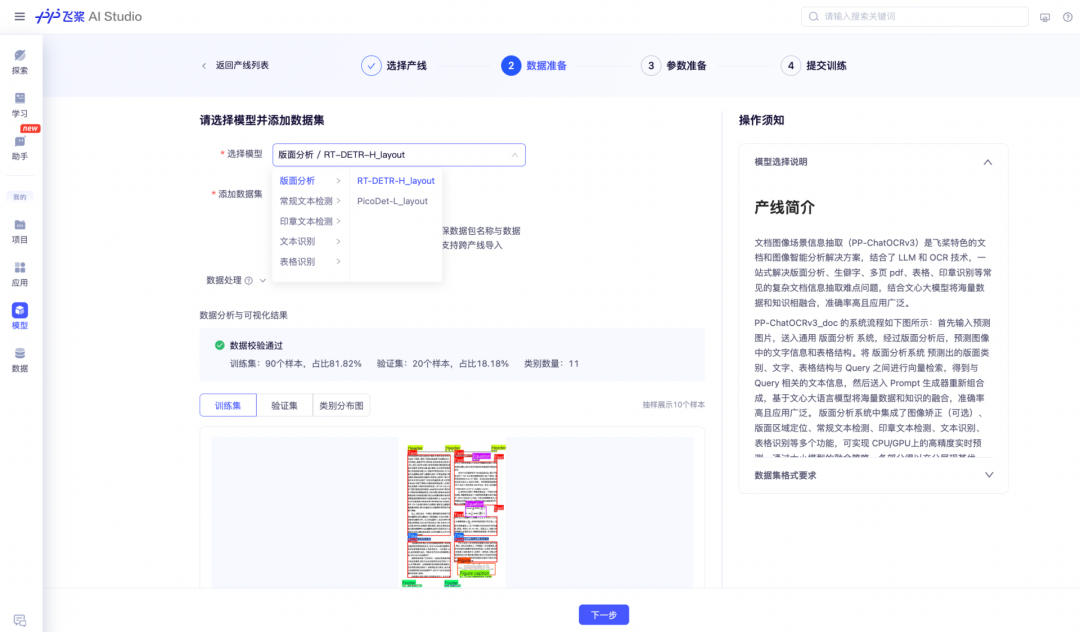Collapse model dropdown via its arrow
This screenshot has width=1080, height=632.
[x=515, y=155]
